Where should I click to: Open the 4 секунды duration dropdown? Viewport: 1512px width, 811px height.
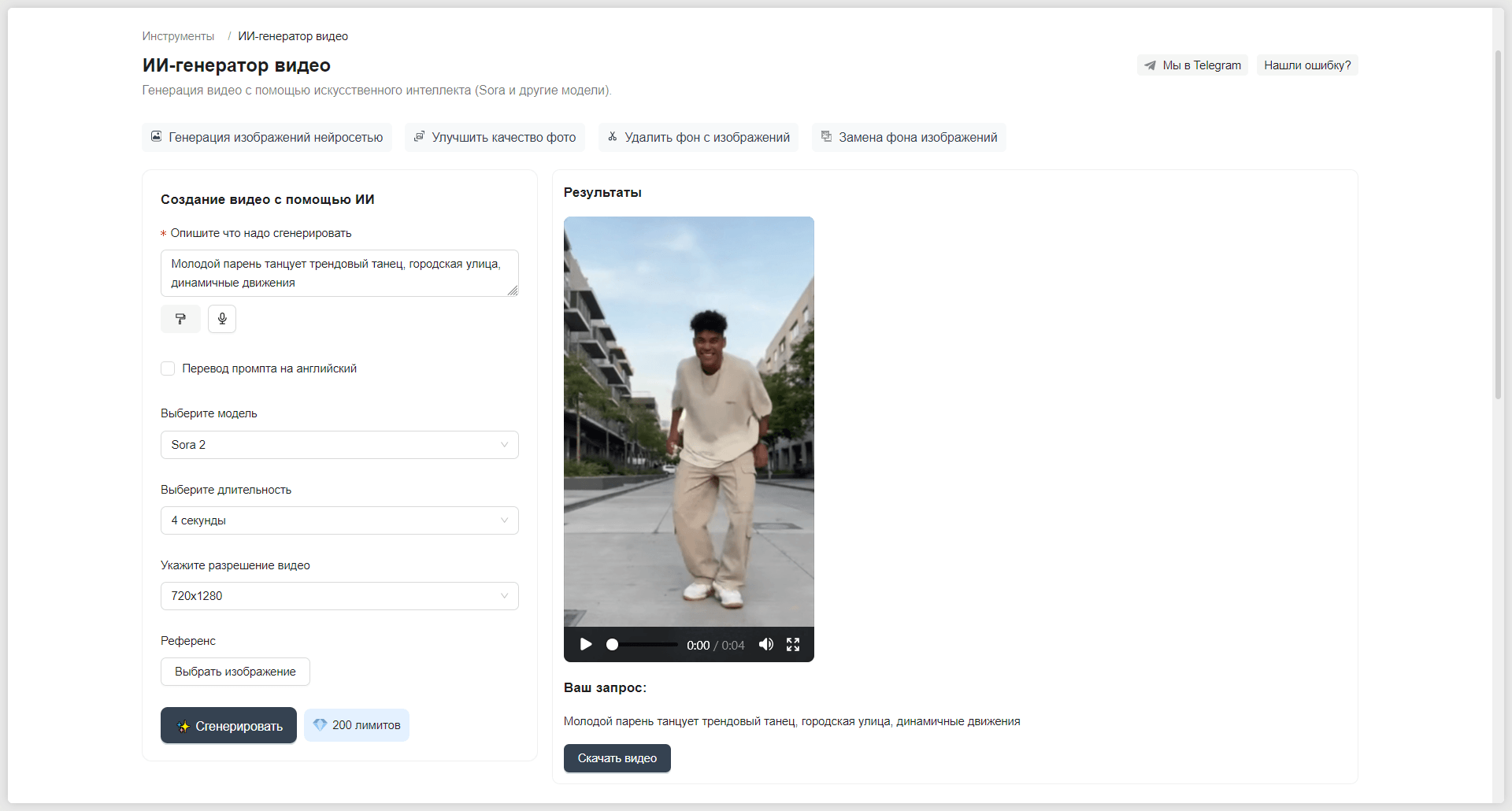339,520
